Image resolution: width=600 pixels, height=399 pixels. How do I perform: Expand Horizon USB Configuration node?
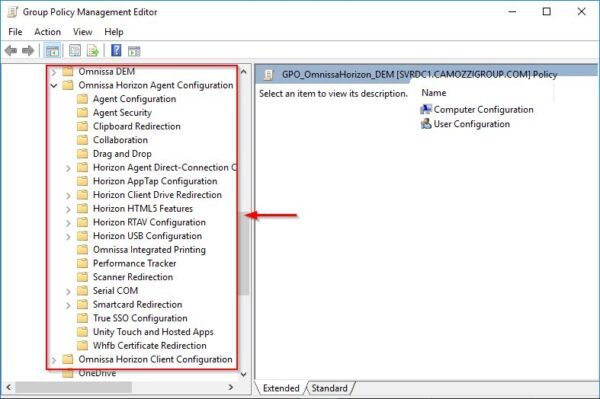coord(68,236)
